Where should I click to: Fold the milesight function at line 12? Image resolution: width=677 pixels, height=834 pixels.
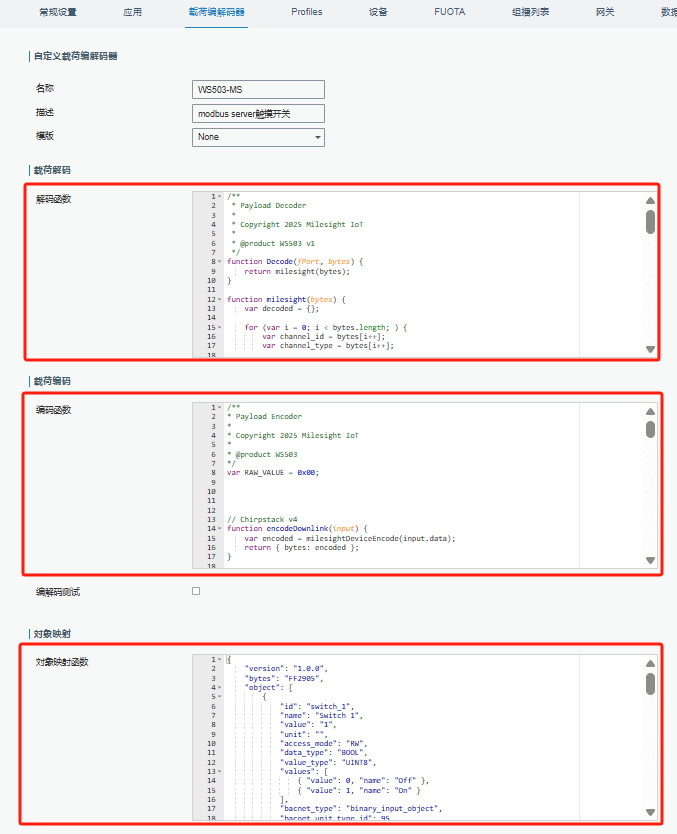220,299
